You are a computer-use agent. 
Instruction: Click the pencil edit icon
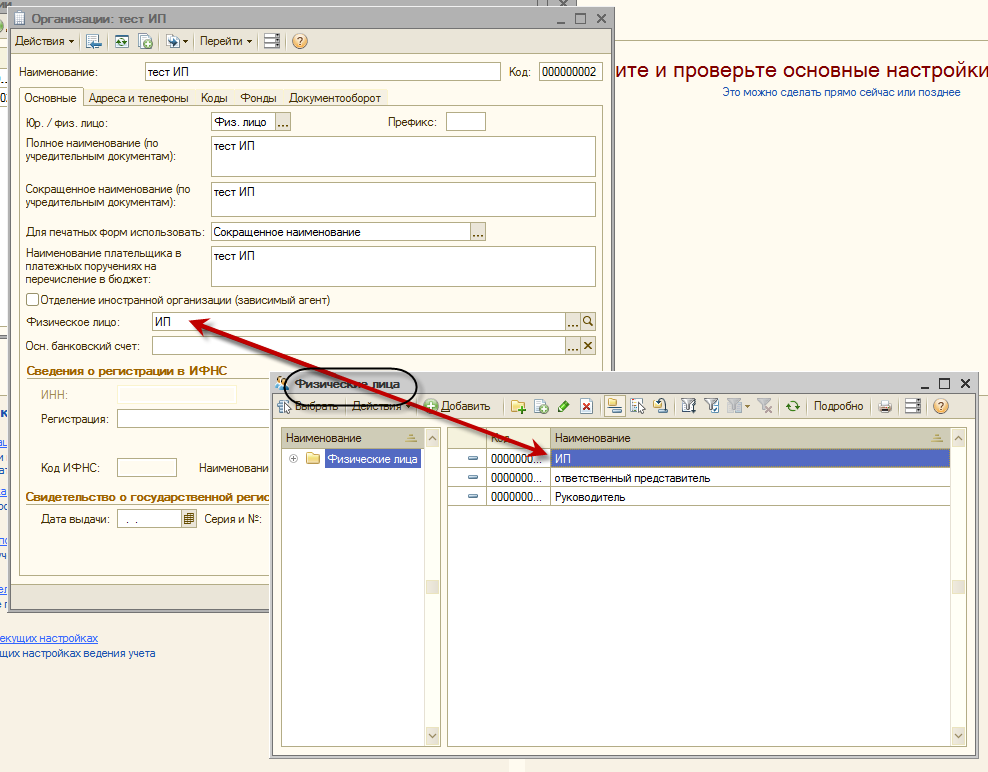pyautogui.click(x=564, y=406)
